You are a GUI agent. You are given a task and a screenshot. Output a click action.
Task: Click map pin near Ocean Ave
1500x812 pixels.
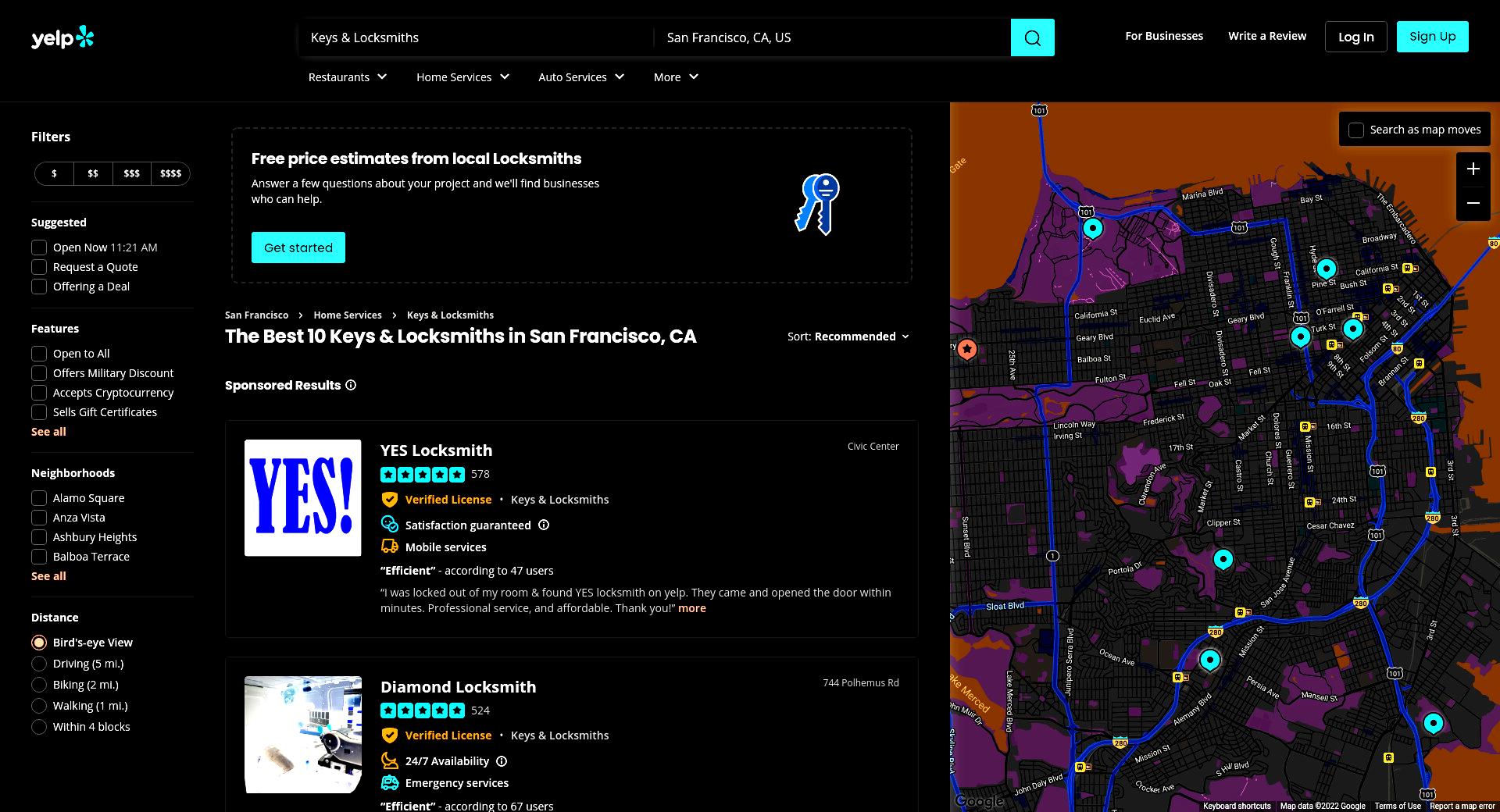(x=1209, y=660)
